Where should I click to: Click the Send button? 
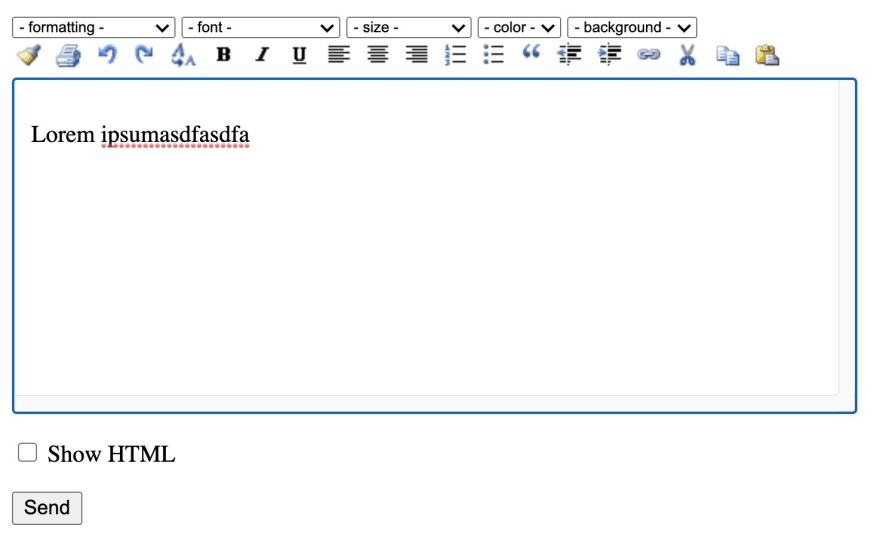click(47, 508)
